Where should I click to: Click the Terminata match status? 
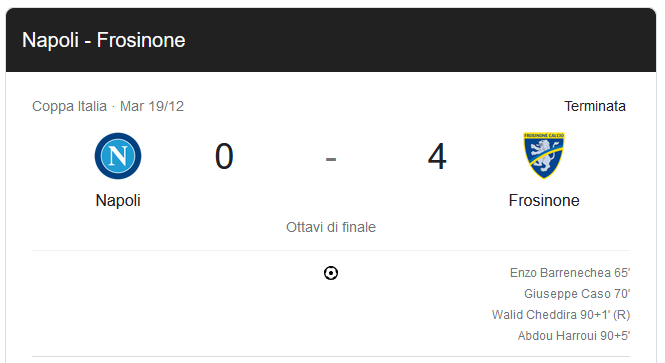click(595, 106)
